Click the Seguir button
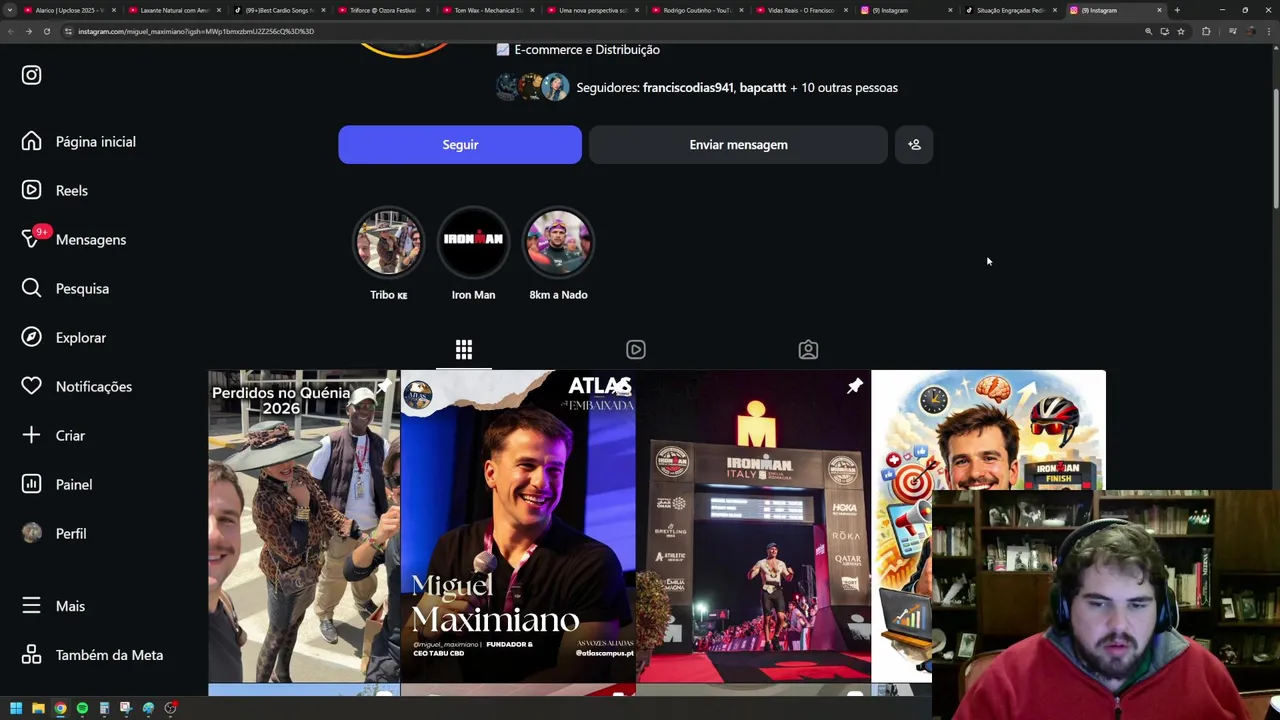Viewport: 1280px width, 720px height. (460, 145)
